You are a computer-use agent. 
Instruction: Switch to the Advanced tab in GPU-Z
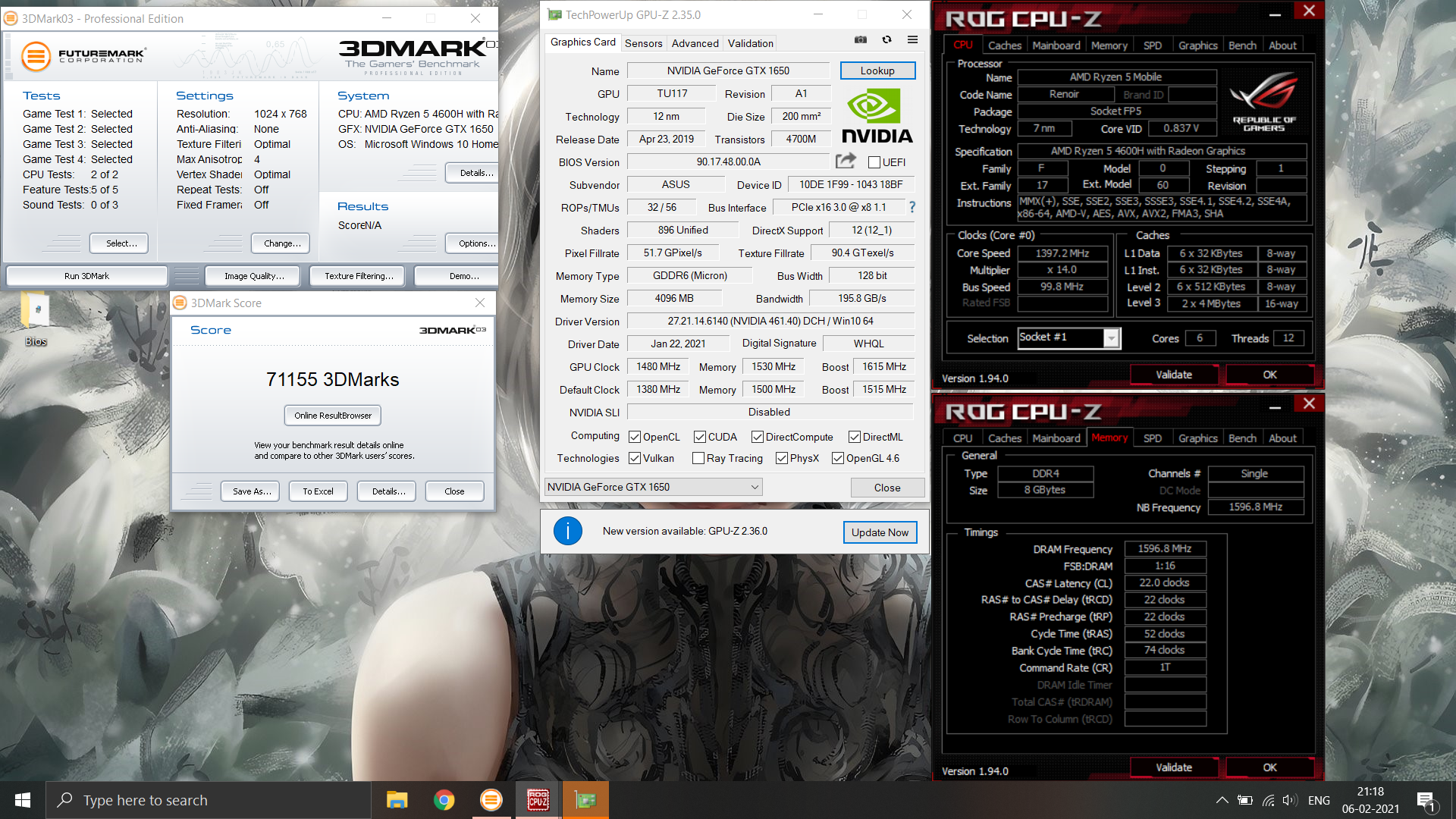coord(695,43)
